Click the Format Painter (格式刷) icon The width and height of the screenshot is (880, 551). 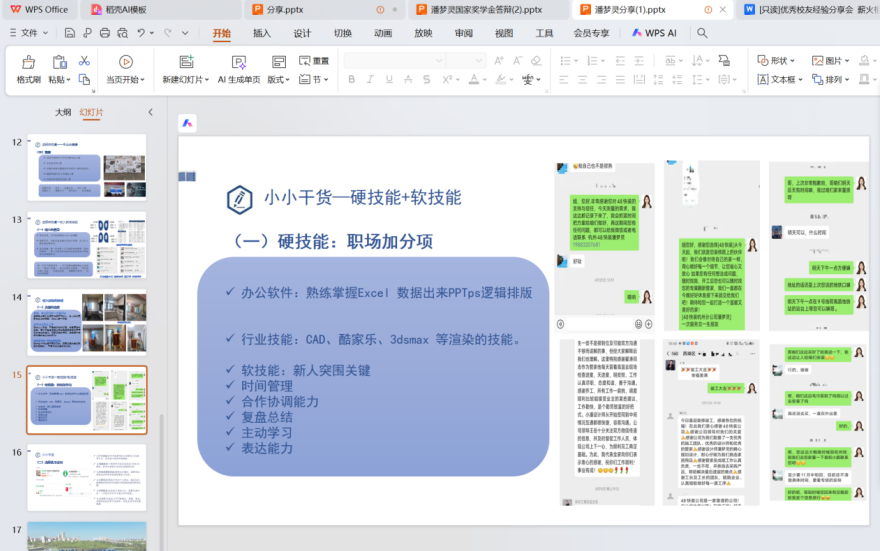(x=28, y=63)
